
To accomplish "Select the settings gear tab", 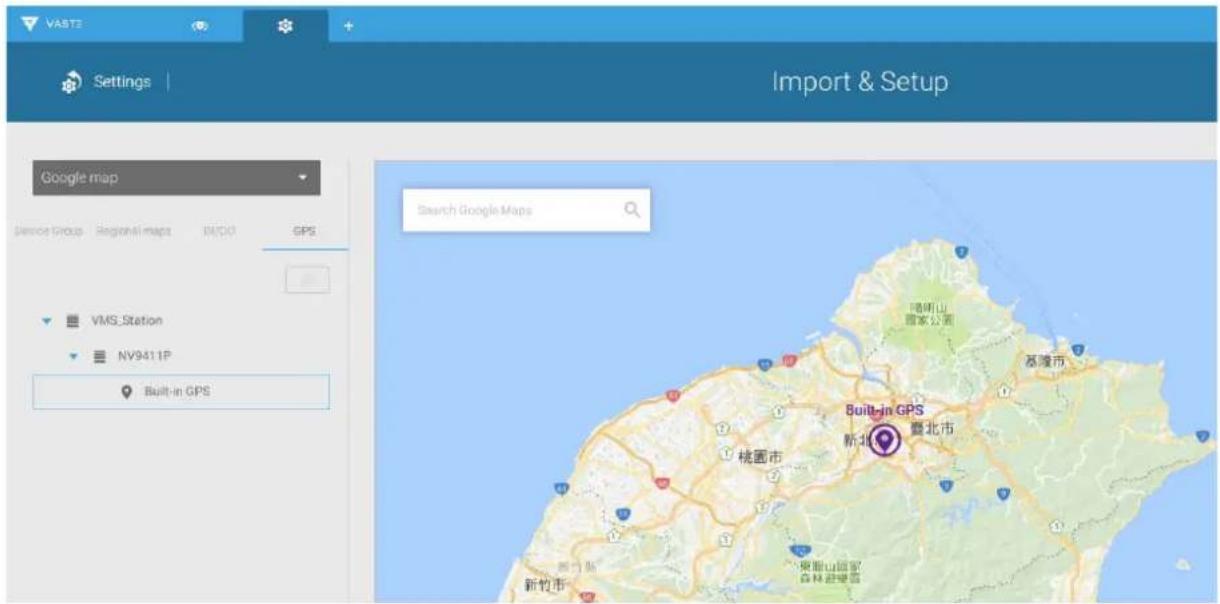I will (284, 25).
